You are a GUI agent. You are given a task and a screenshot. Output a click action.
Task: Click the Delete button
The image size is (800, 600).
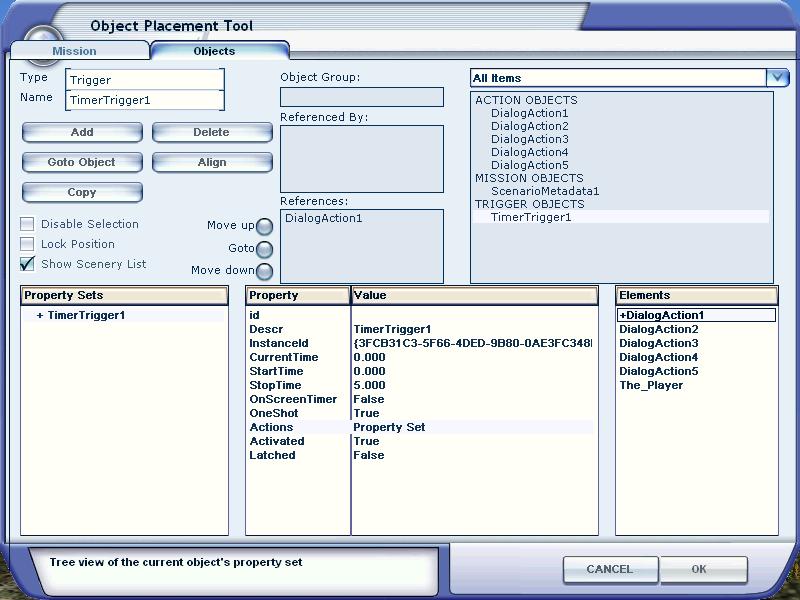pos(212,132)
